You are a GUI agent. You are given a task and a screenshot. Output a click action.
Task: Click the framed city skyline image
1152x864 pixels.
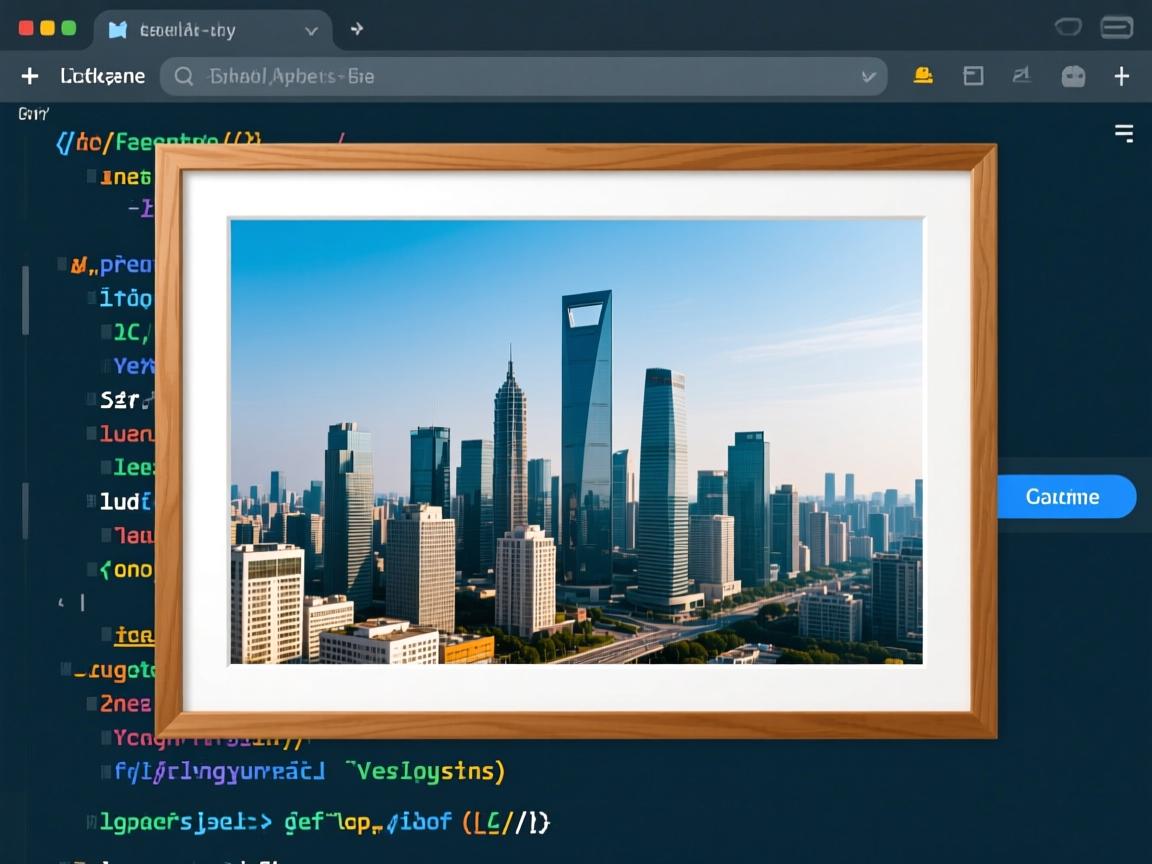[576, 441]
